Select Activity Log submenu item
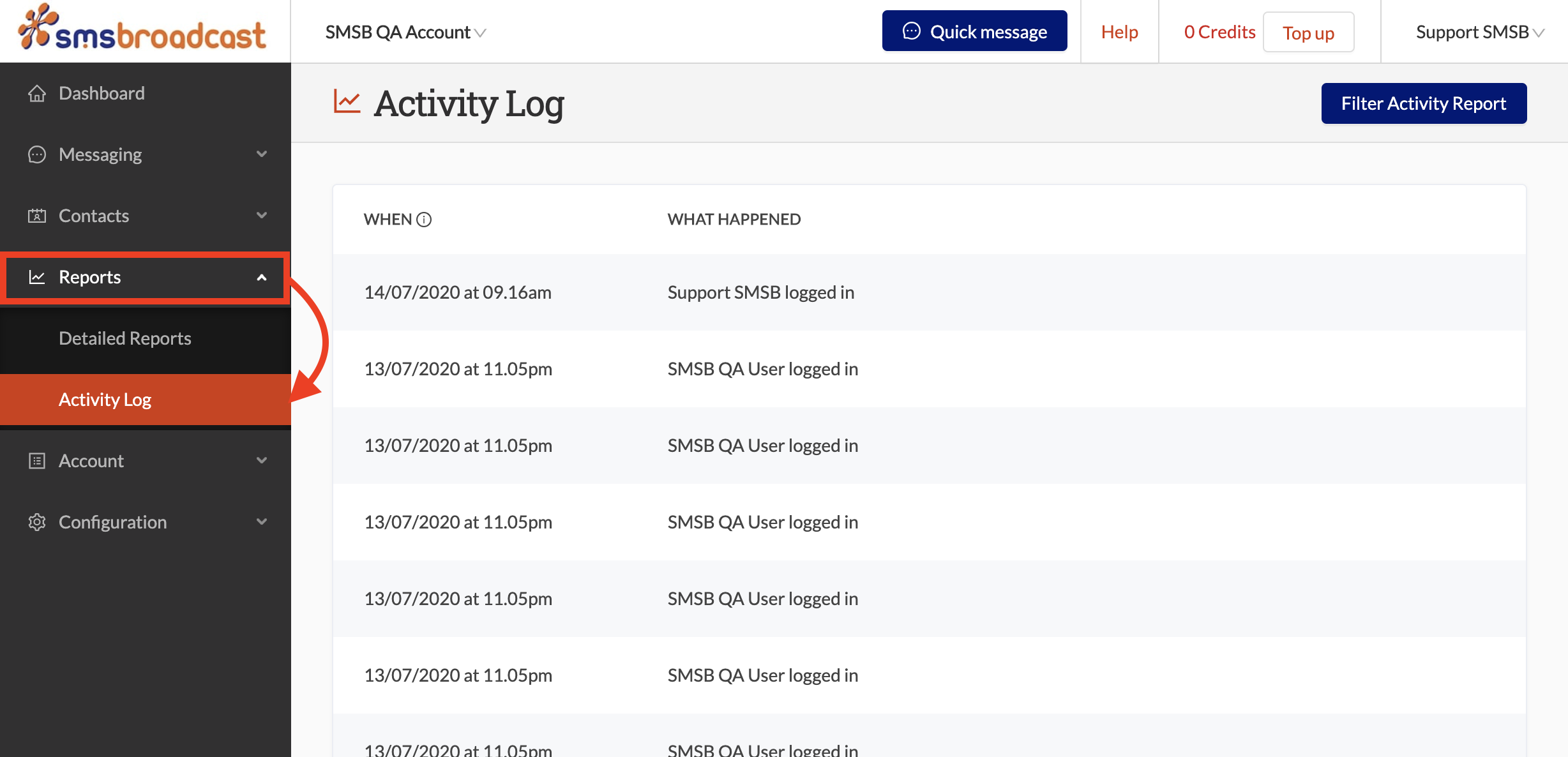Viewport: 1568px width, 757px height. click(105, 400)
